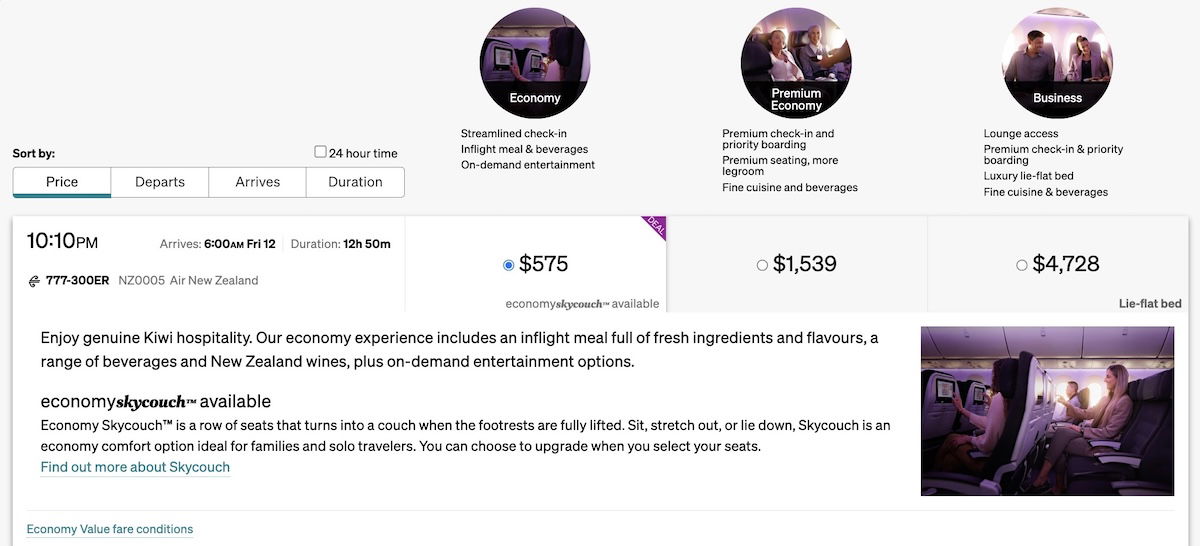Screen dimensions: 1200x546
Task: Enable the 24 hour time checkbox
Action: [x=321, y=153]
